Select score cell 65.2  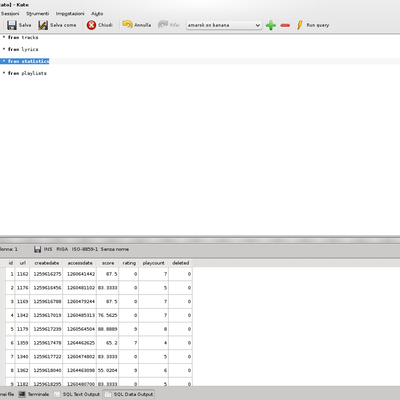tap(108, 343)
